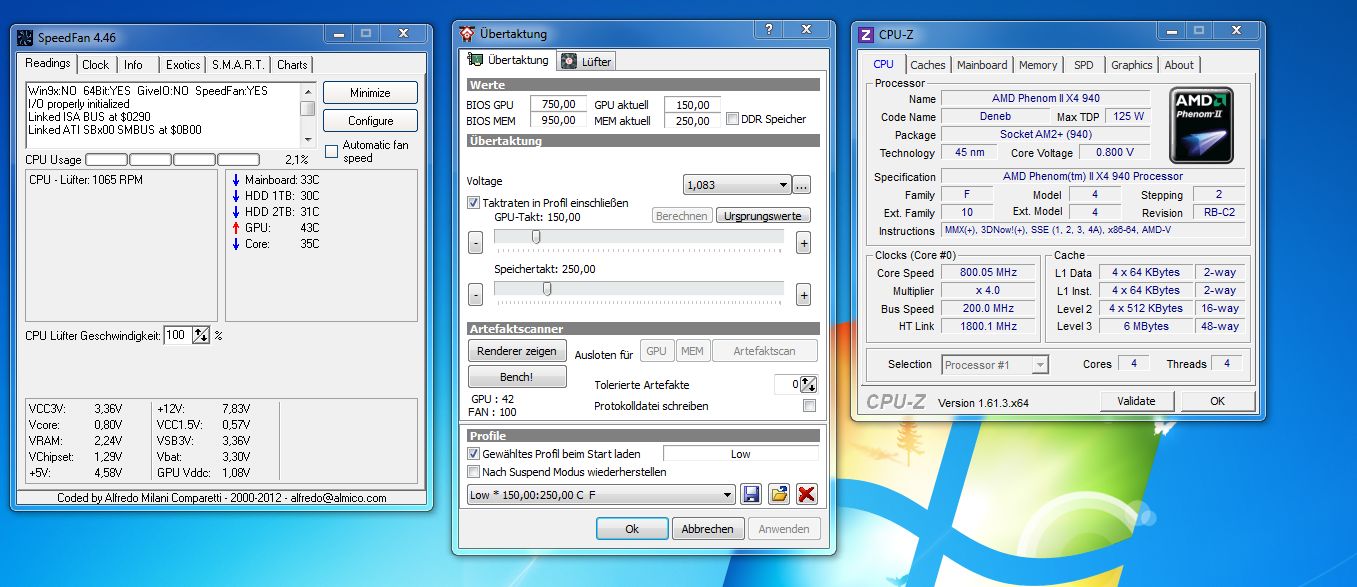
Task: Click OK in the CPU-Z window
Action: point(1217,401)
